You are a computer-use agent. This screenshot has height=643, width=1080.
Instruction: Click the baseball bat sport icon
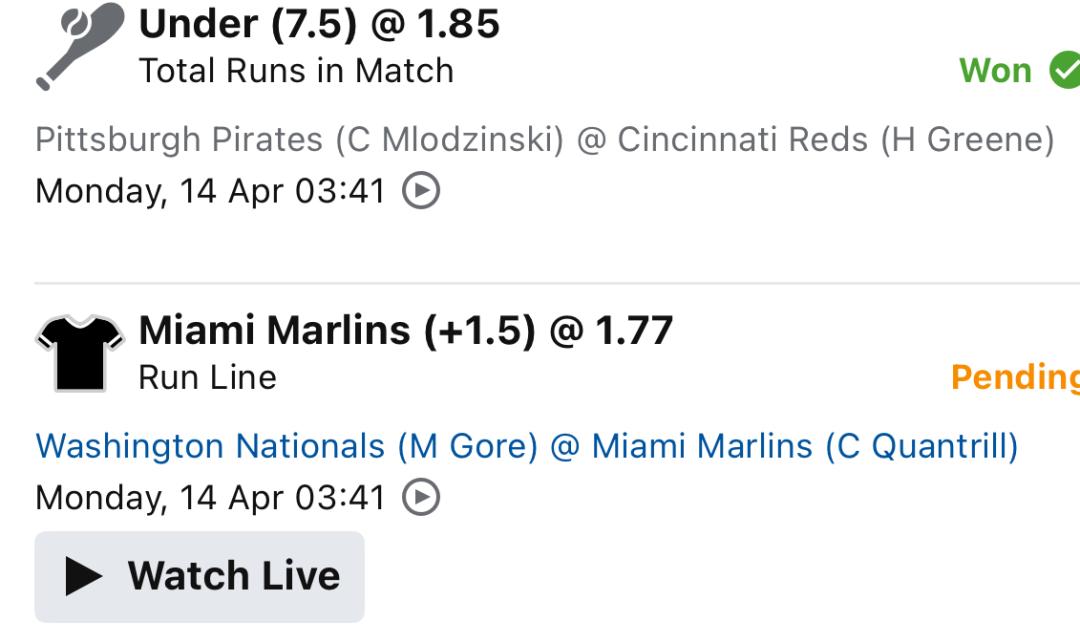[79, 46]
